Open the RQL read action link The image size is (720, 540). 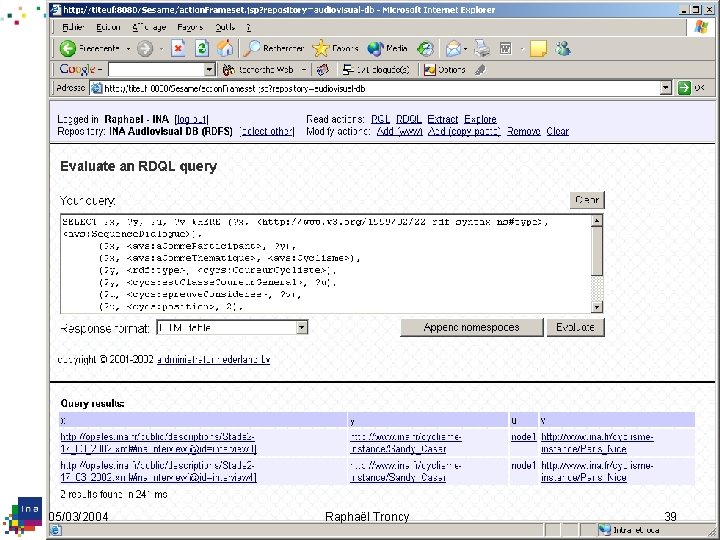[380, 119]
